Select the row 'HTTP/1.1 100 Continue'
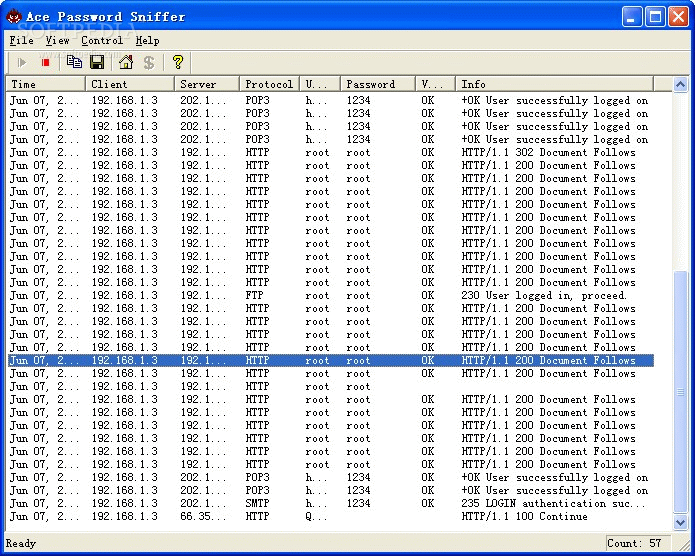 [330, 517]
